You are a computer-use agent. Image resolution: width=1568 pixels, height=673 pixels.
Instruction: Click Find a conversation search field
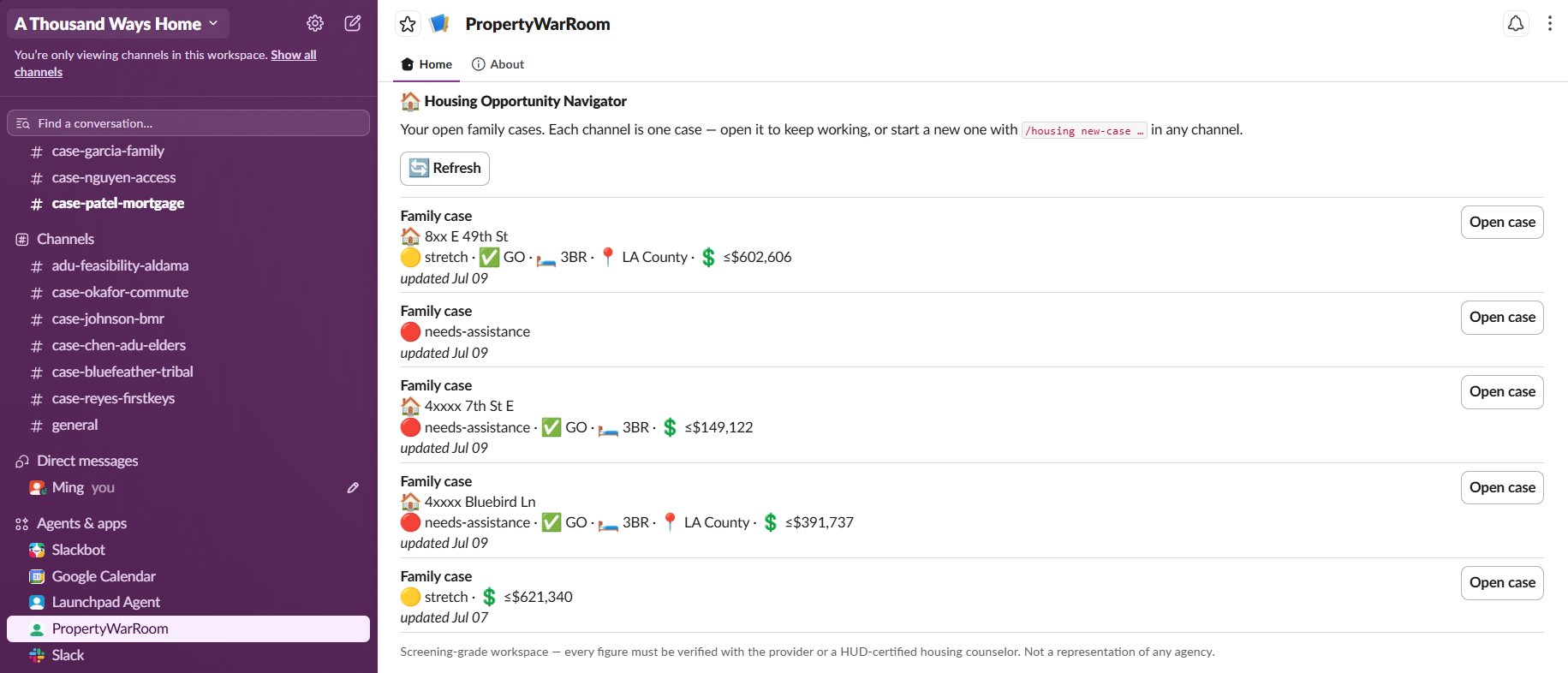coord(188,123)
